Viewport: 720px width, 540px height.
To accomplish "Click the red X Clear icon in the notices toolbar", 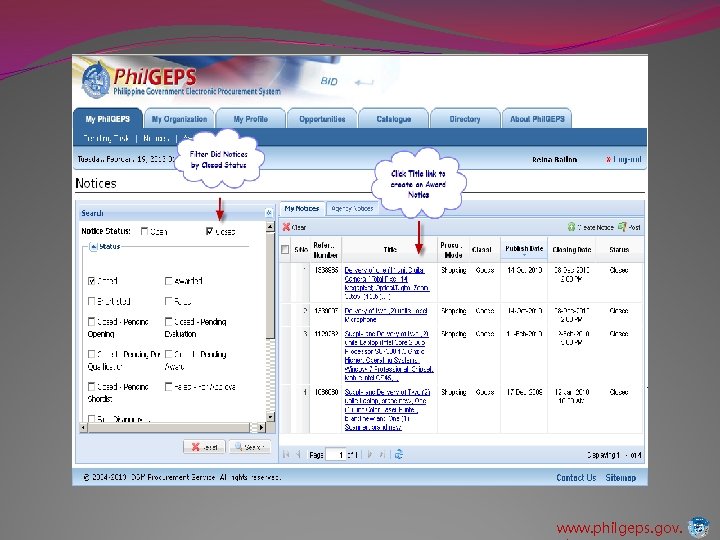I will click(x=286, y=227).
